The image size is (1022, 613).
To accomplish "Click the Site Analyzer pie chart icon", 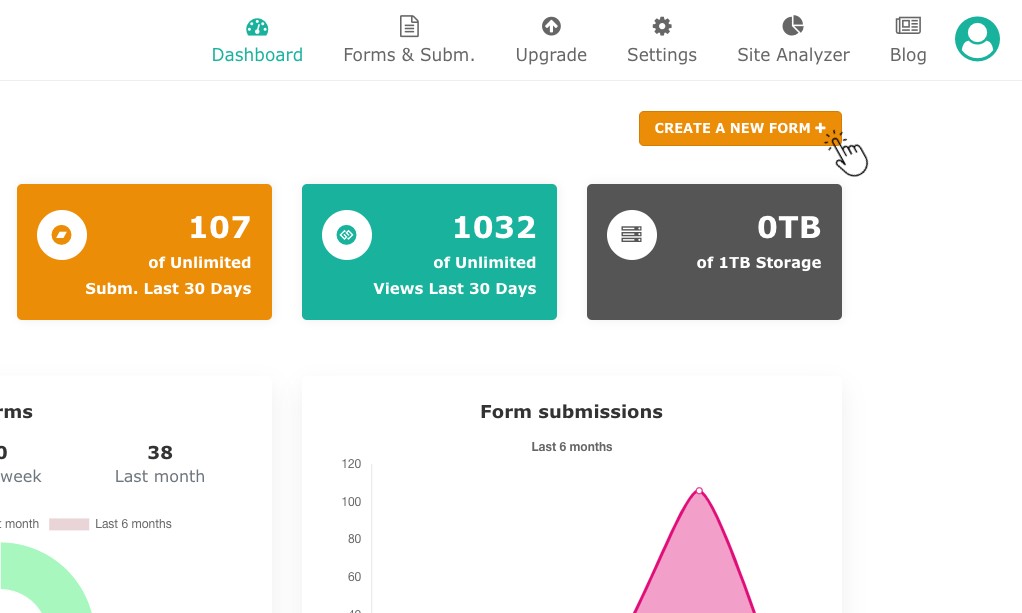I will pyautogui.click(x=793, y=26).
